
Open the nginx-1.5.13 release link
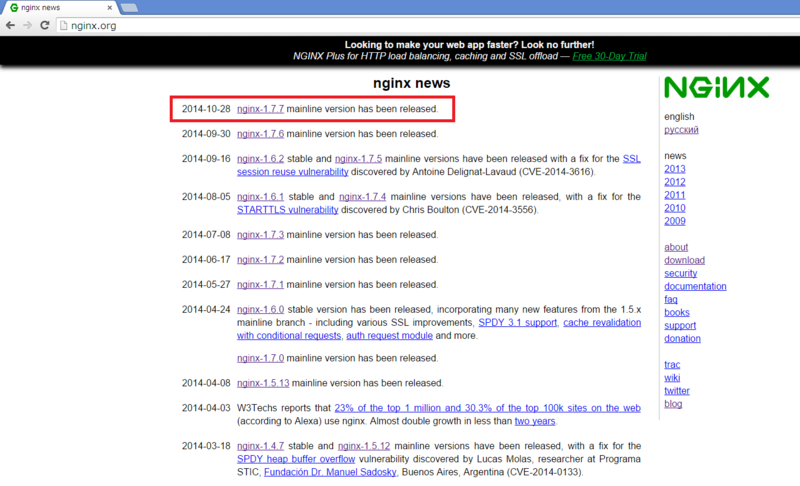click(263, 383)
